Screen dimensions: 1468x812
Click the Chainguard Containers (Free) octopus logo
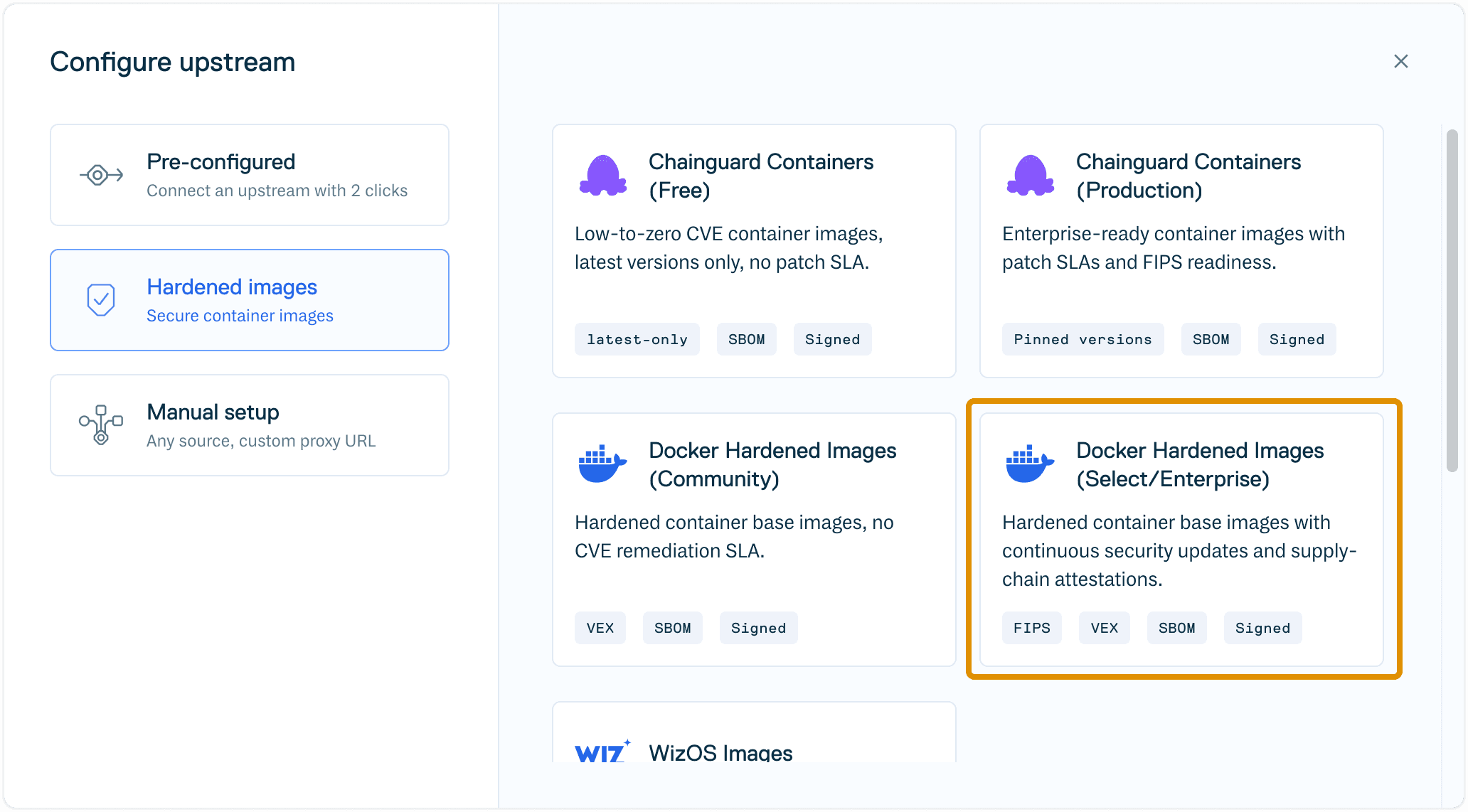point(603,175)
